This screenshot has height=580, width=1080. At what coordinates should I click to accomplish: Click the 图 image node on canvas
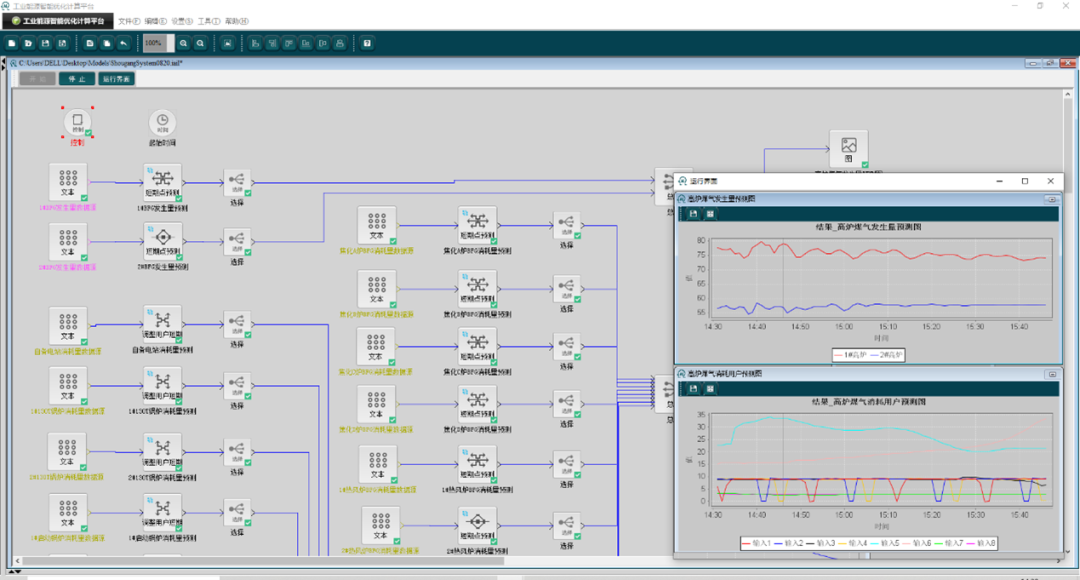848,147
